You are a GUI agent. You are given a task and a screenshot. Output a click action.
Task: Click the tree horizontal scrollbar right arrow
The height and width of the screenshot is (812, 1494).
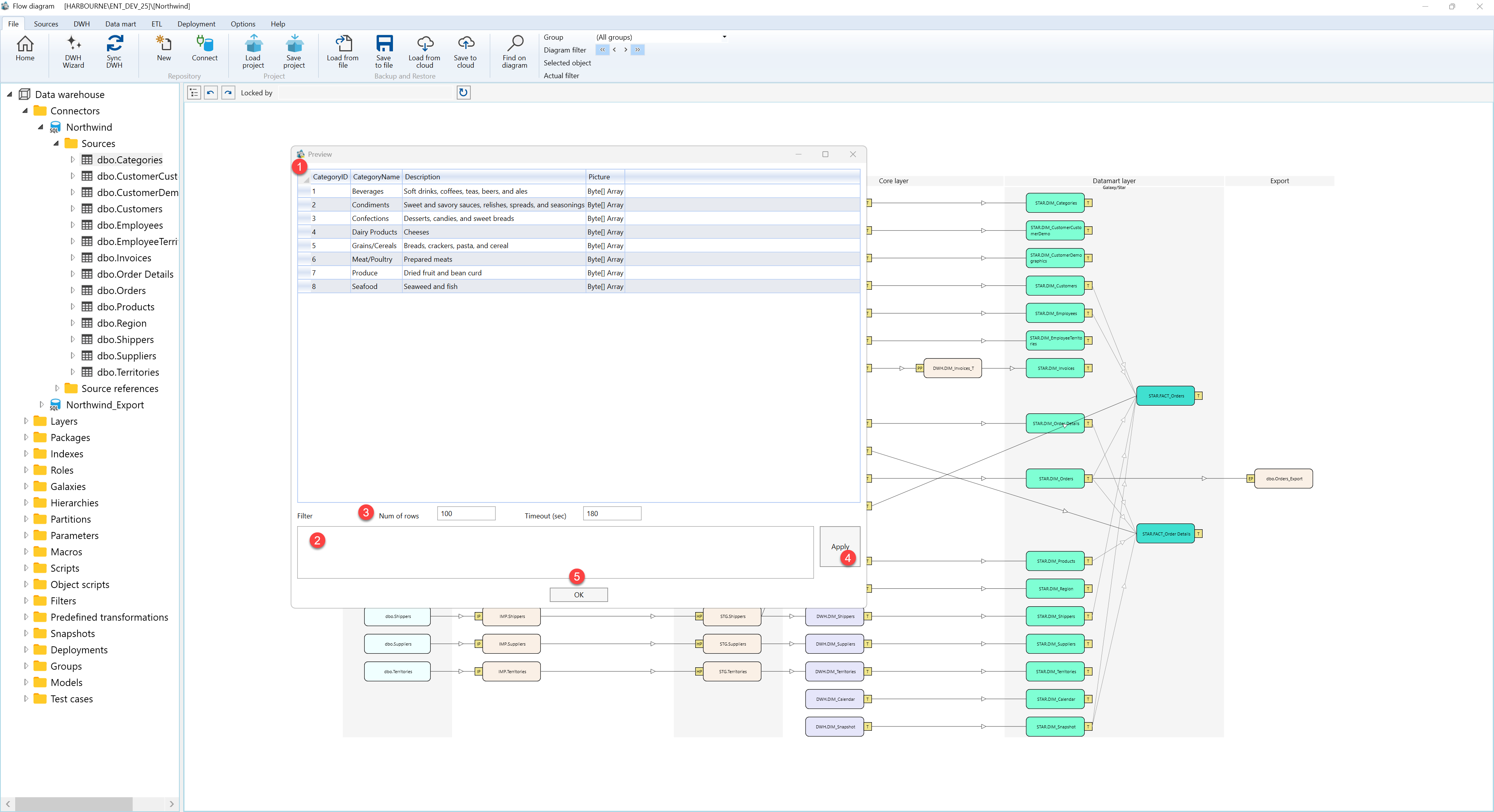(172, 804)
